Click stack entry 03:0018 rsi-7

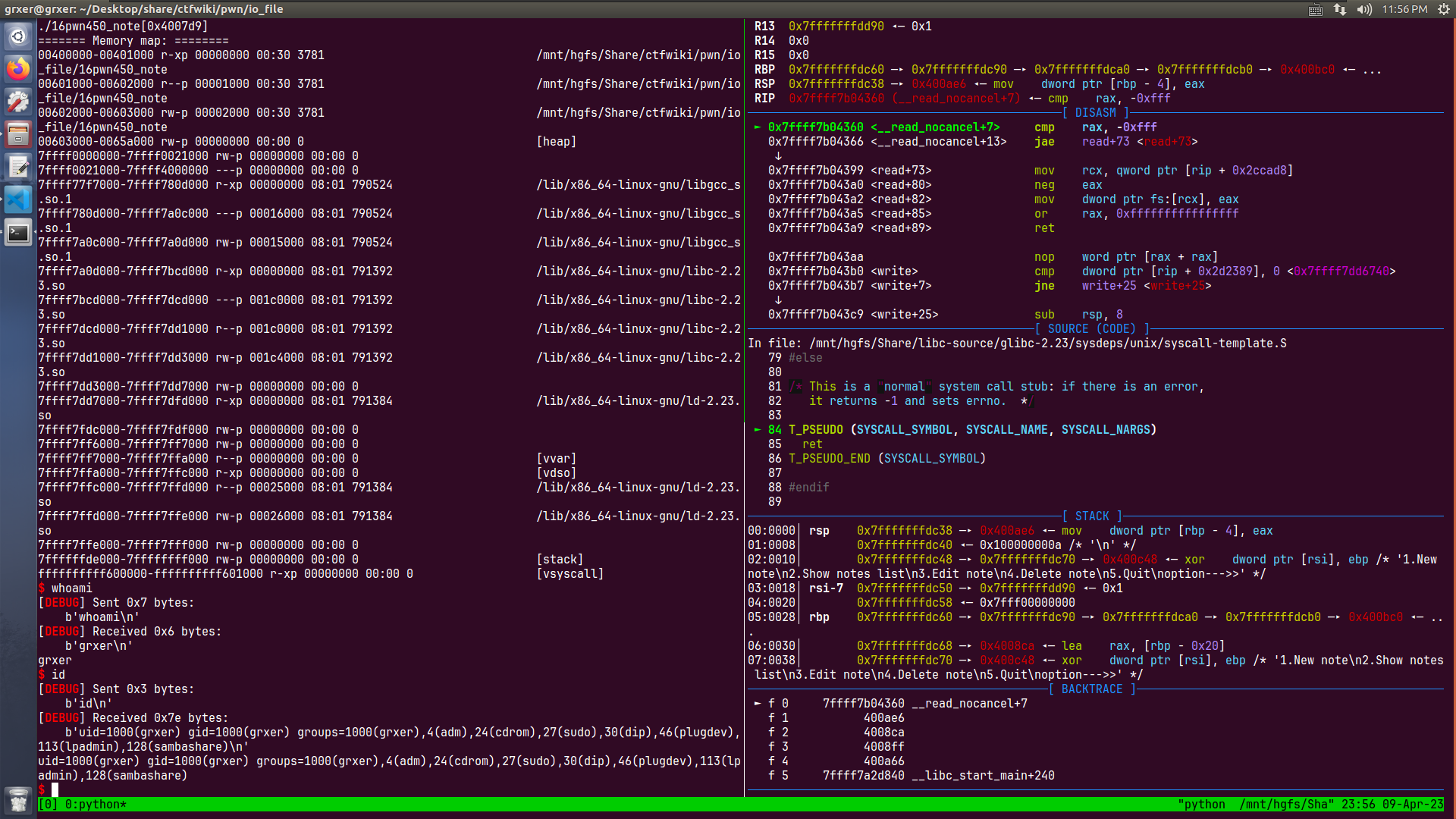[x=935, y=588]
